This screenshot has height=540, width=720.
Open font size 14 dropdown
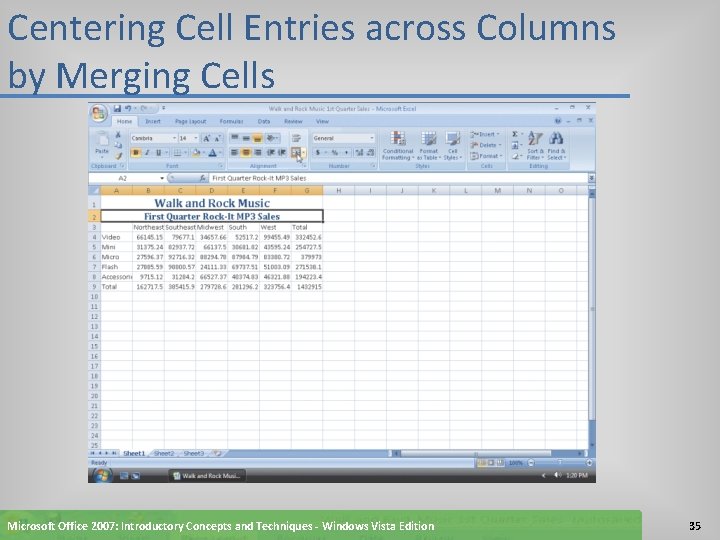tap(196, 138)
